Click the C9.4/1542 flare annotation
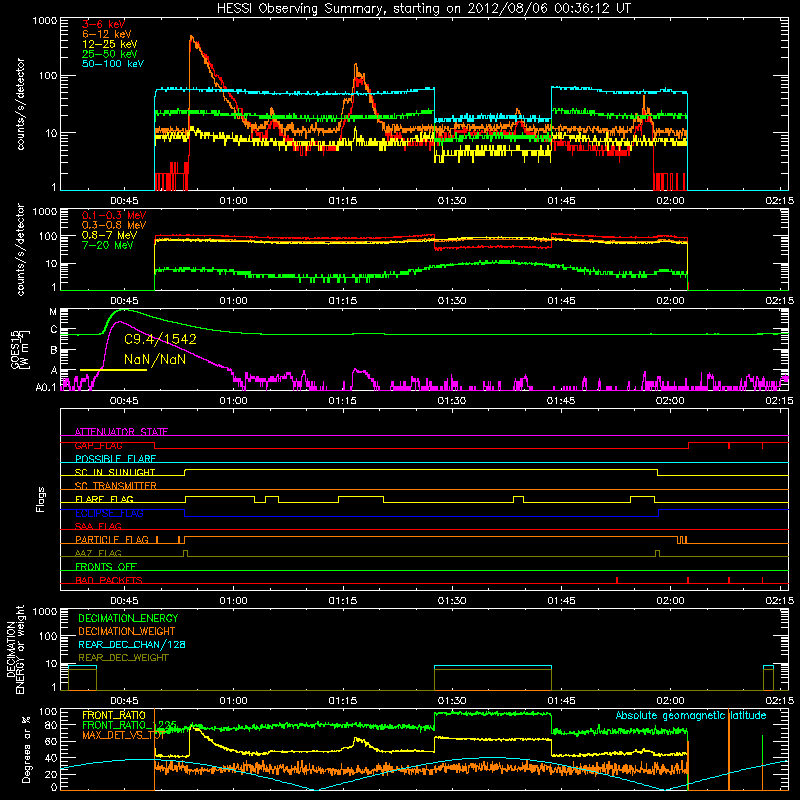Screen dimensions: 800x800 point(160,339)
